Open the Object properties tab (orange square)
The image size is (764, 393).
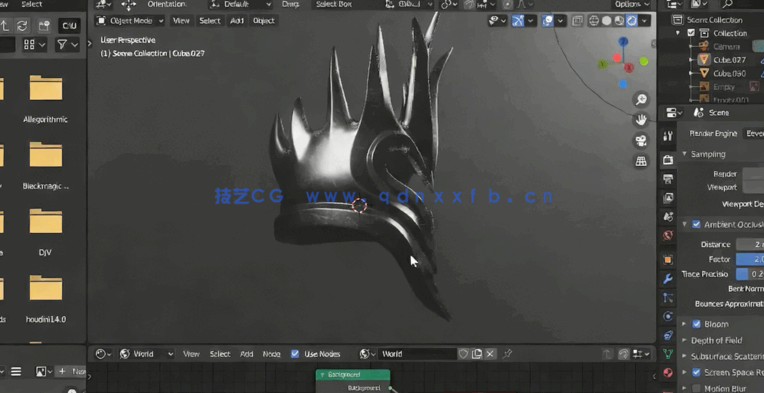(x=668, y=260)
